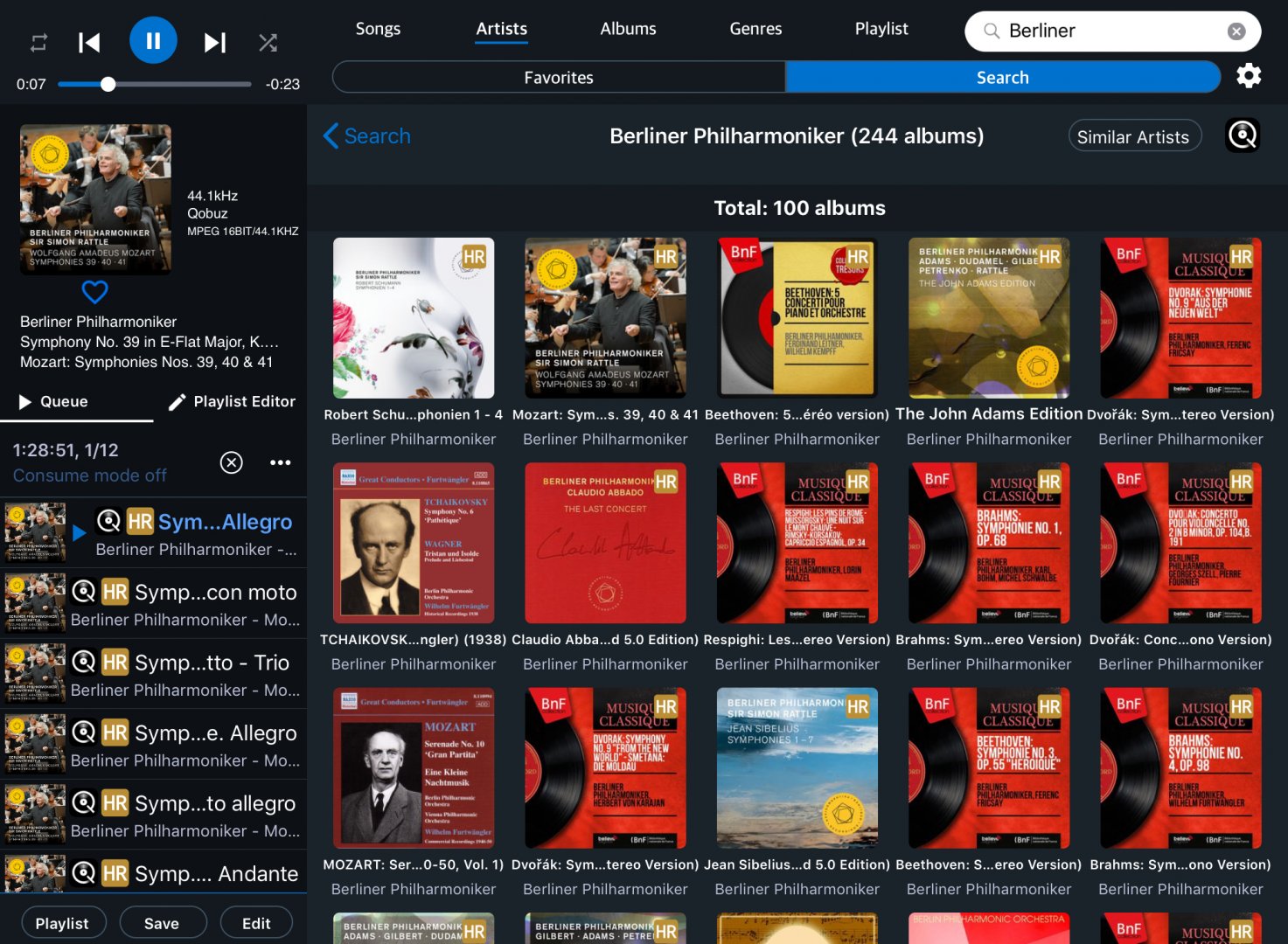This screenshot has height=944, width=1288.
Task: Open Respighi Les Pins de Rome album
Action: click(x=797, y=543)
